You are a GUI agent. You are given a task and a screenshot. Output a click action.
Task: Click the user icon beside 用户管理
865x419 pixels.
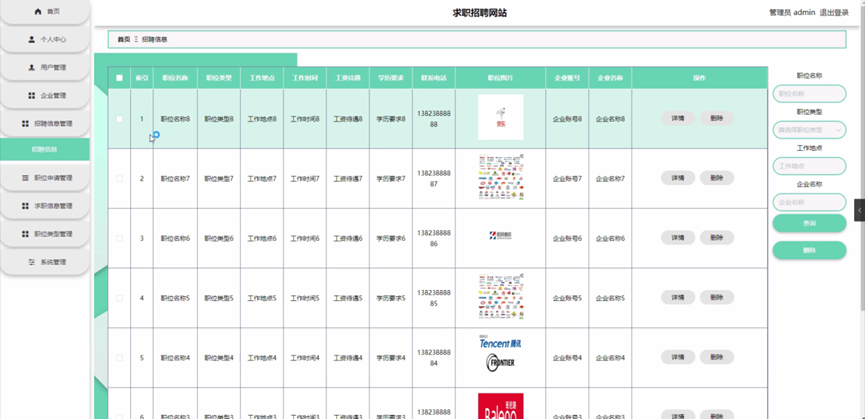tap(31, 67)
